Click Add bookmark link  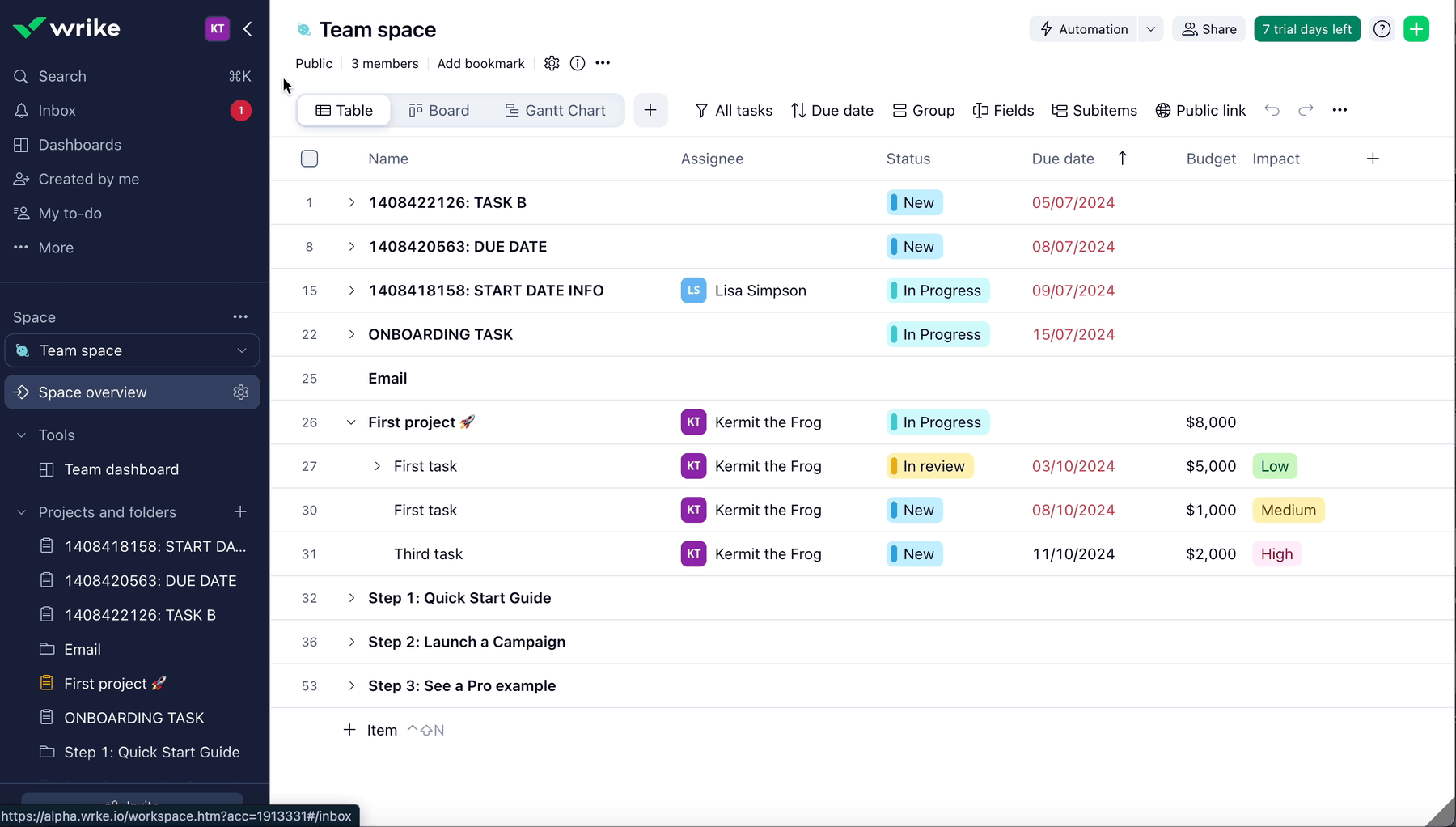point(480,63)
